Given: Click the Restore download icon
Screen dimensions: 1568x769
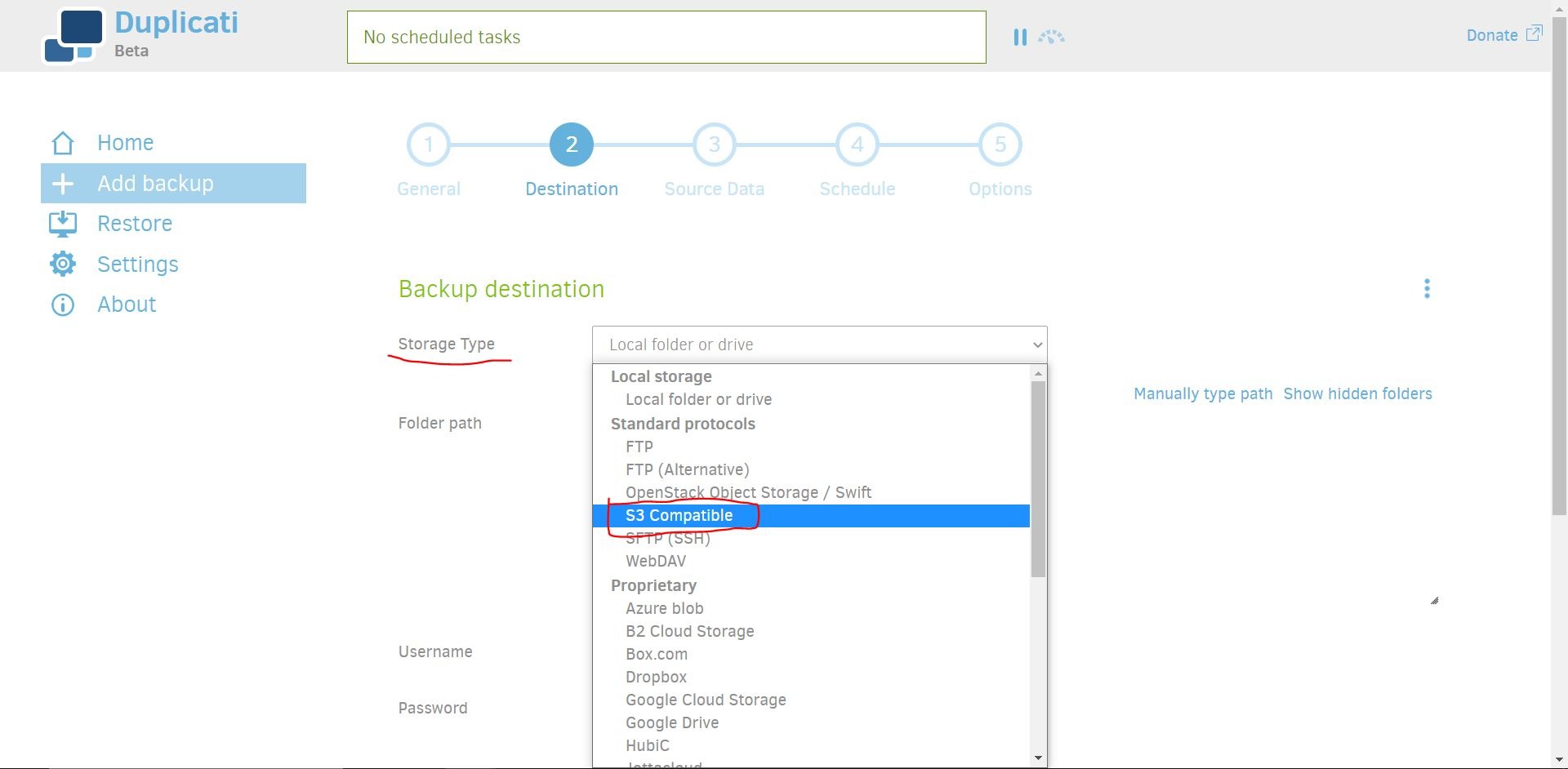Looking at the screenshot, I should 63,224.
